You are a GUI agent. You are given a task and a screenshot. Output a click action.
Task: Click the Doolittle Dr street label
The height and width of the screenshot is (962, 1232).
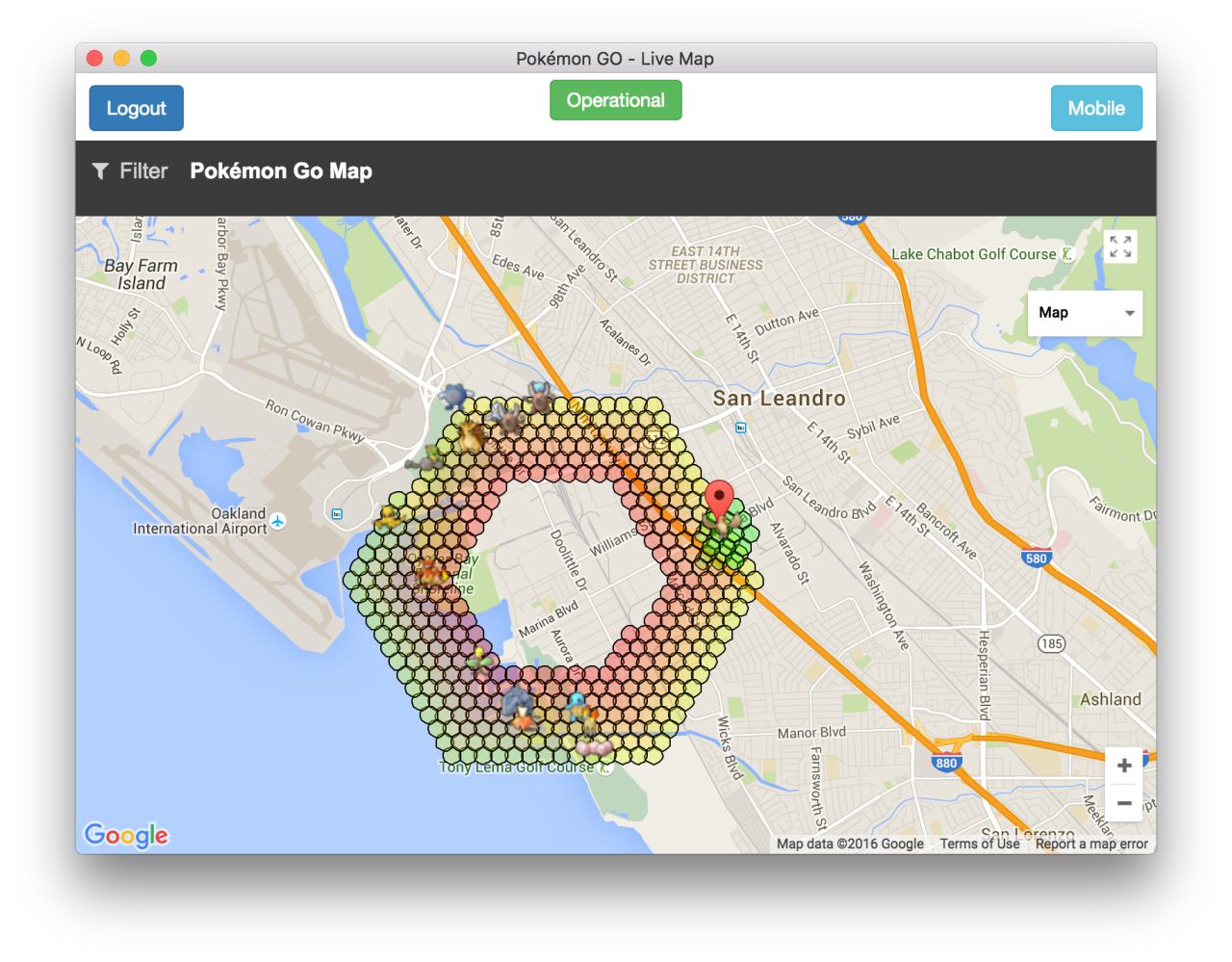click(568, 559)
